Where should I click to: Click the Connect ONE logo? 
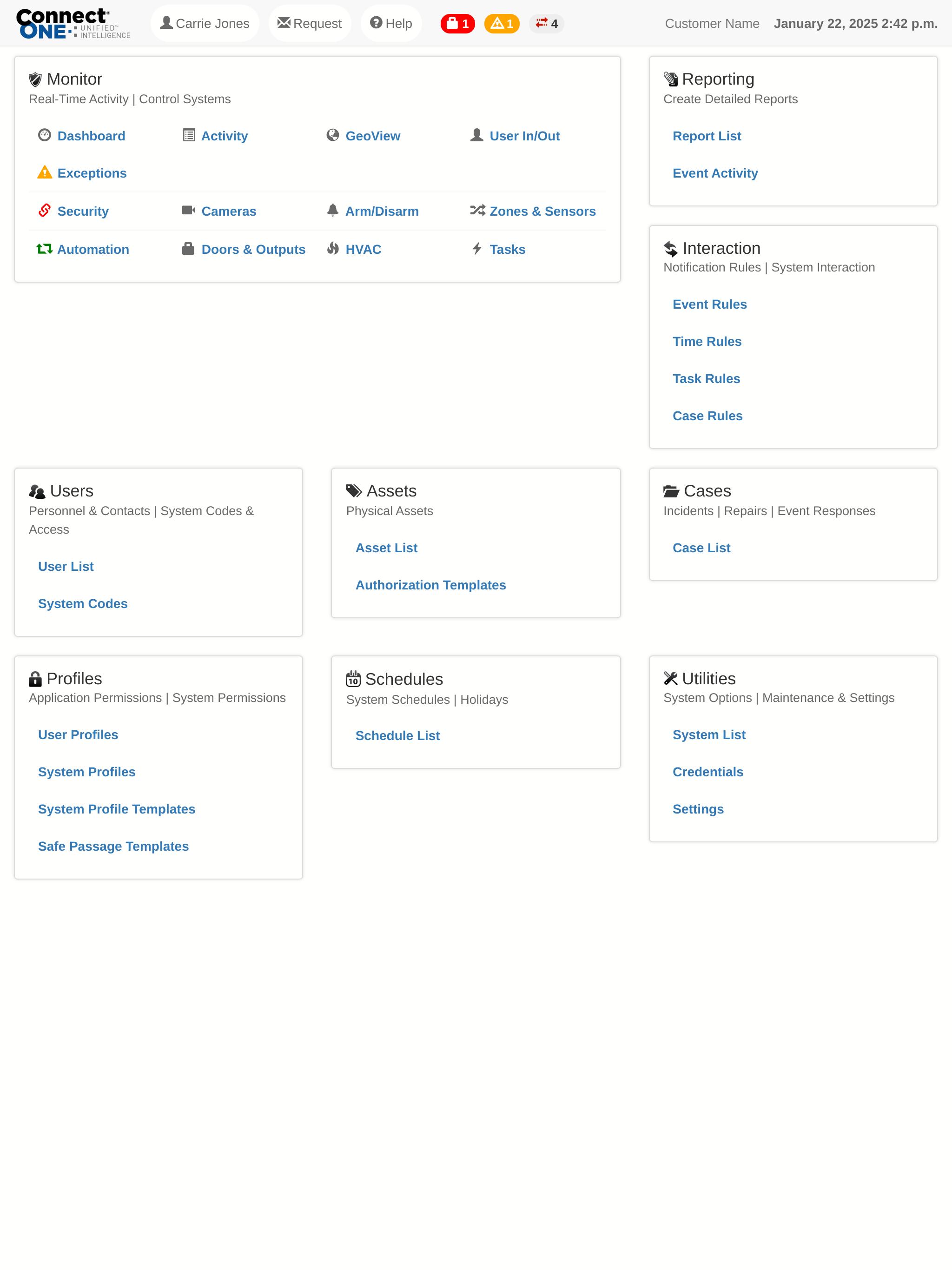pyautogui.click(x=73, y=24)
